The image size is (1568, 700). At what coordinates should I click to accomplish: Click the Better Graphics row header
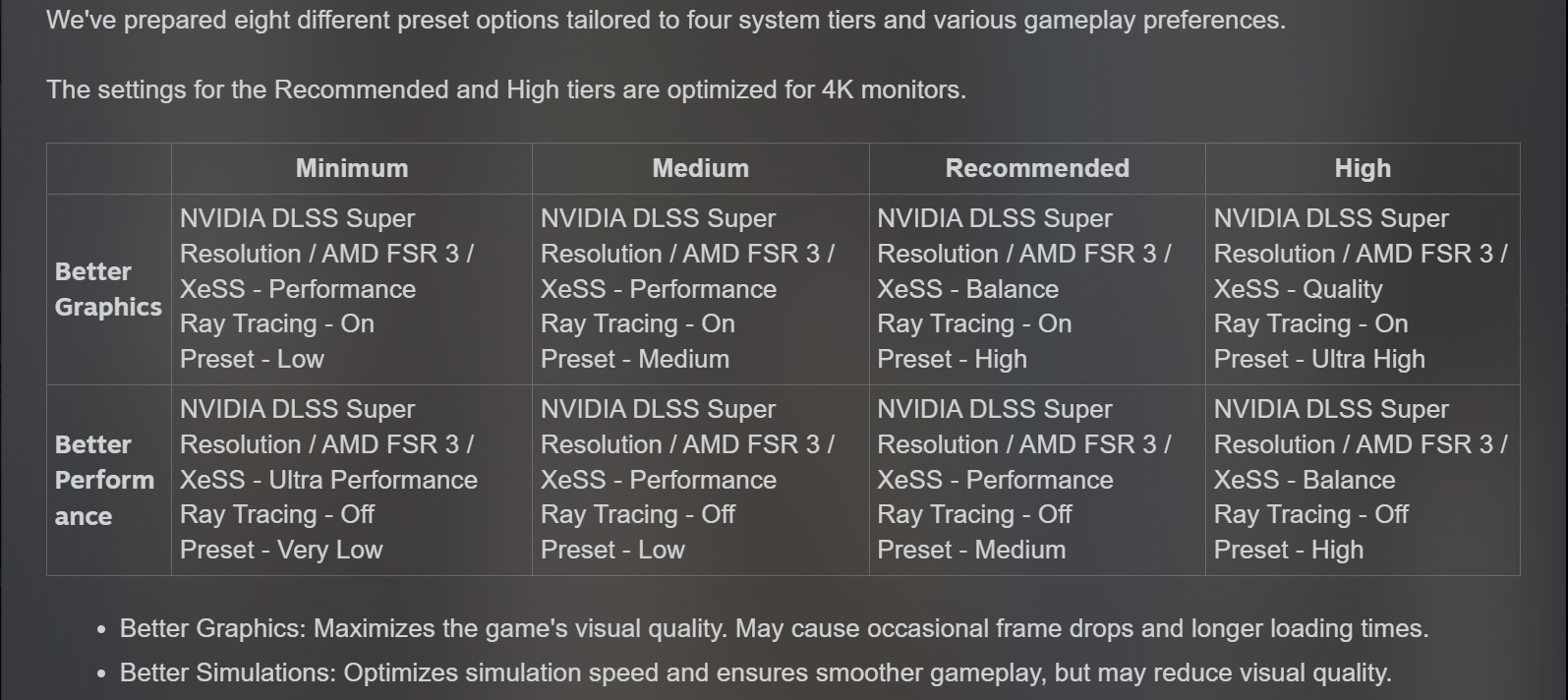(108, 289)
